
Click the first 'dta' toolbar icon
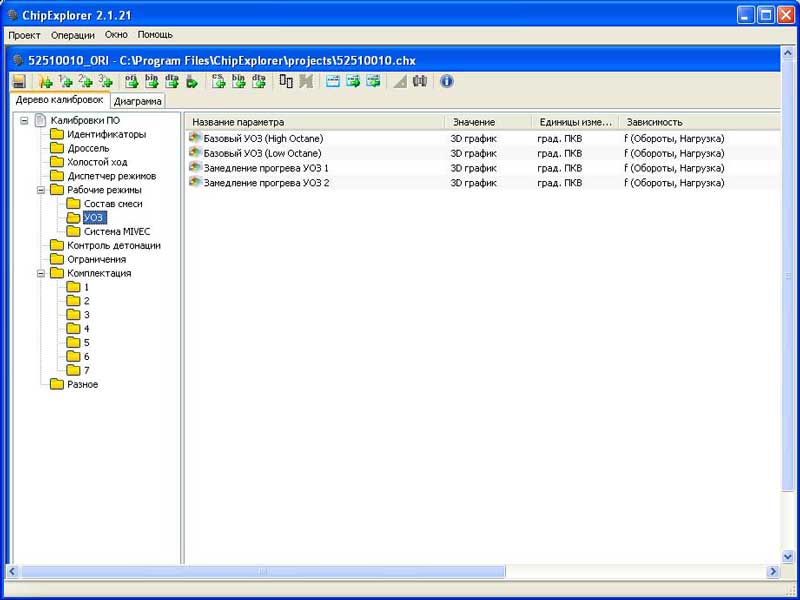click(x=171, y=81)
